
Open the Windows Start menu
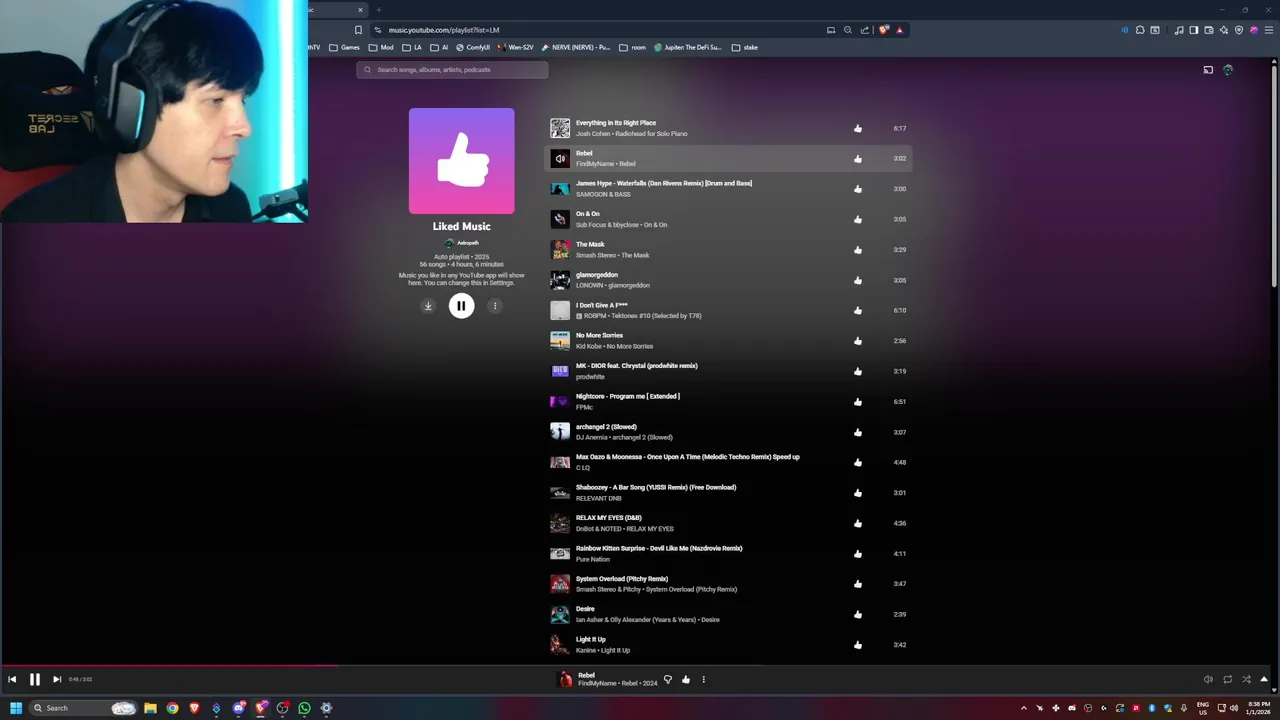[15, 708]
